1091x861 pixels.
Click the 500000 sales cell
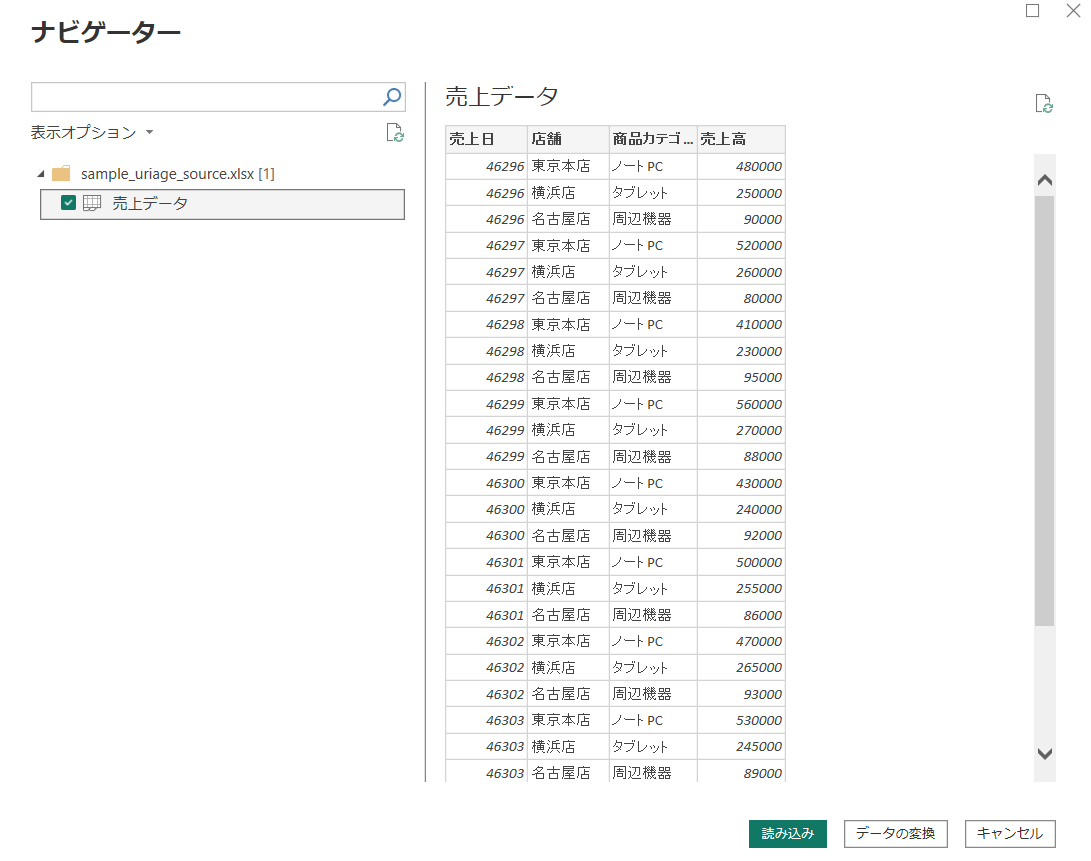(x=741, y=562)
